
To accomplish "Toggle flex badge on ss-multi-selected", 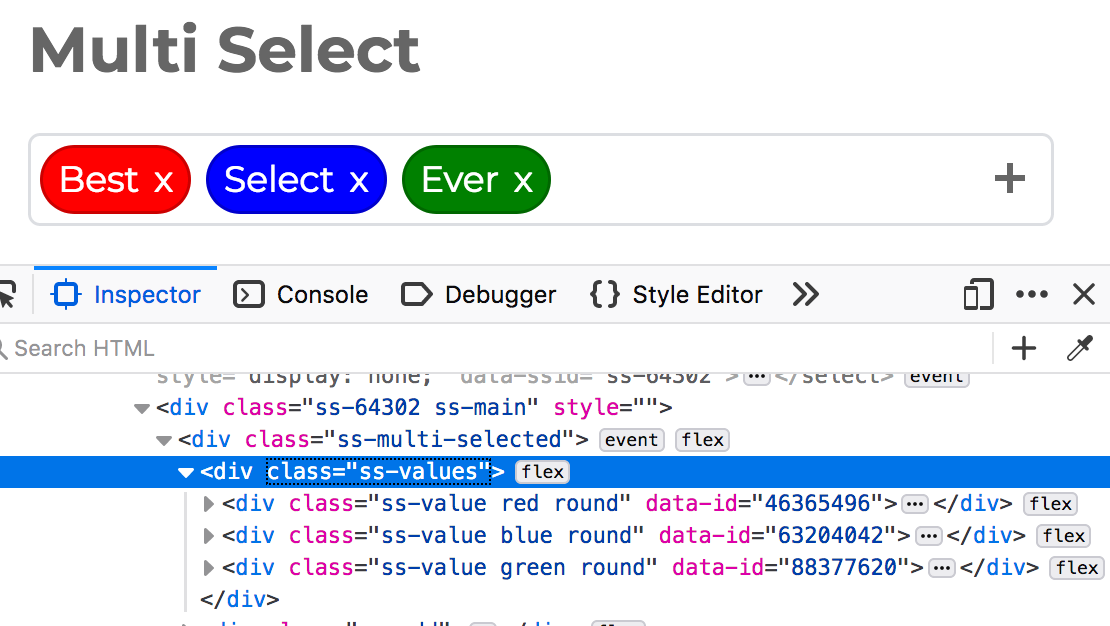I will click(702, 440).
